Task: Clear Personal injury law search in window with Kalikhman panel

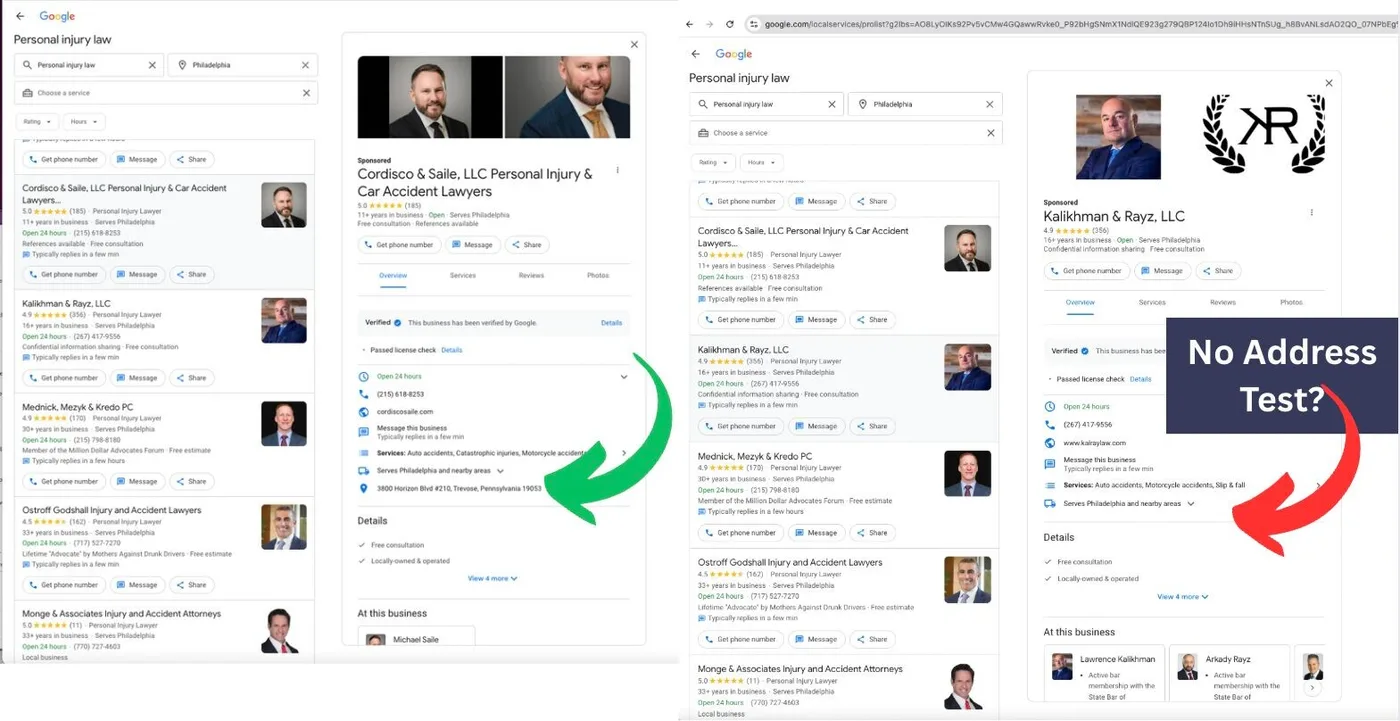Action: point(831,104)
